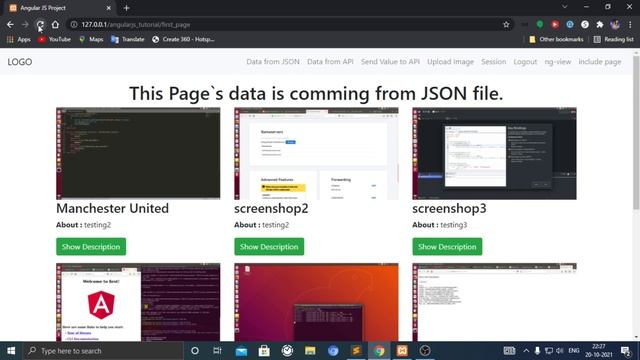
Task: Click the screenshop3 card image
Action: click(x=494, y=153)
